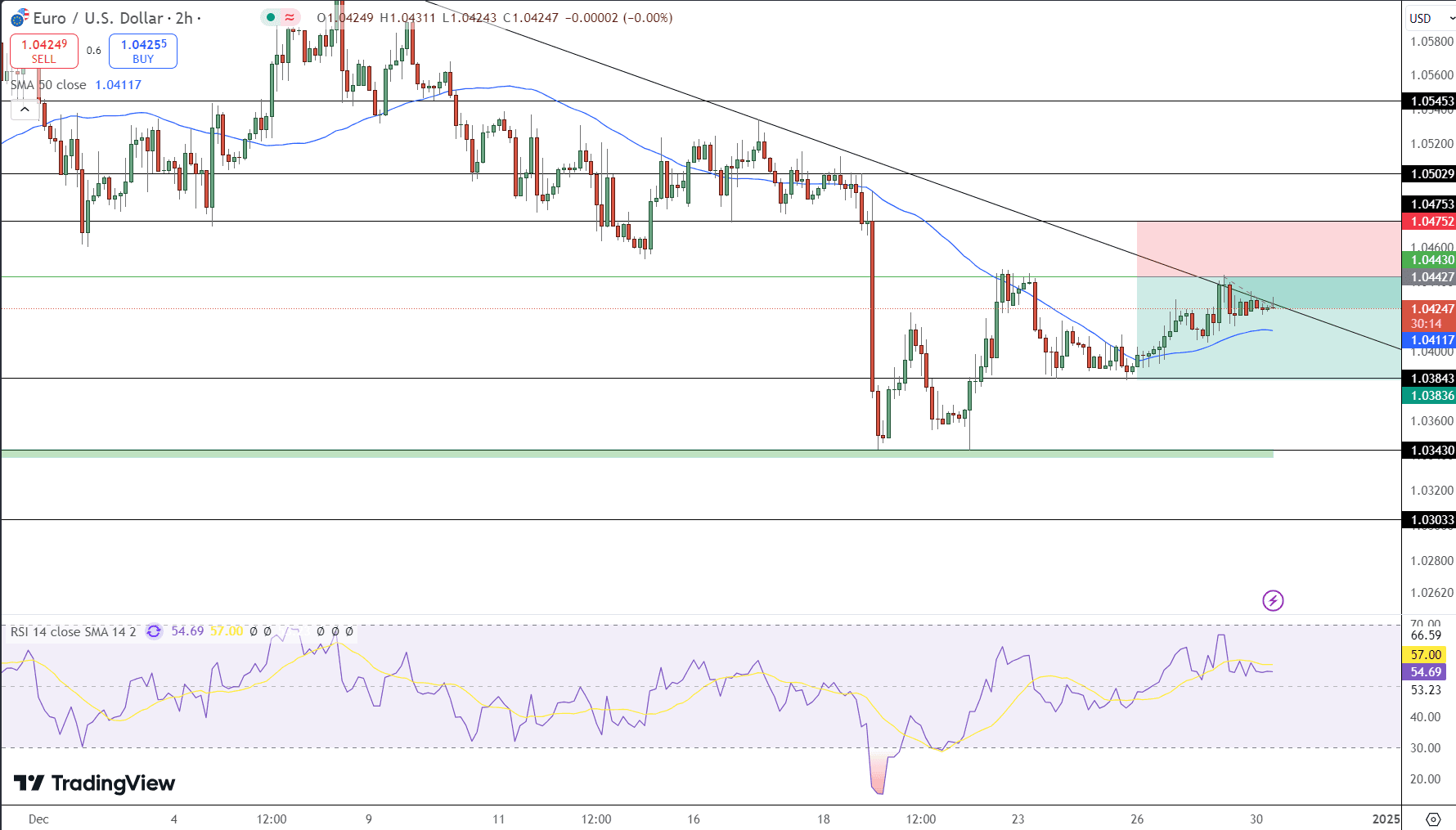1456x830 pixels.
Task: Select the SMA 50 close indicator label
Action: click(x=48, y=85)
